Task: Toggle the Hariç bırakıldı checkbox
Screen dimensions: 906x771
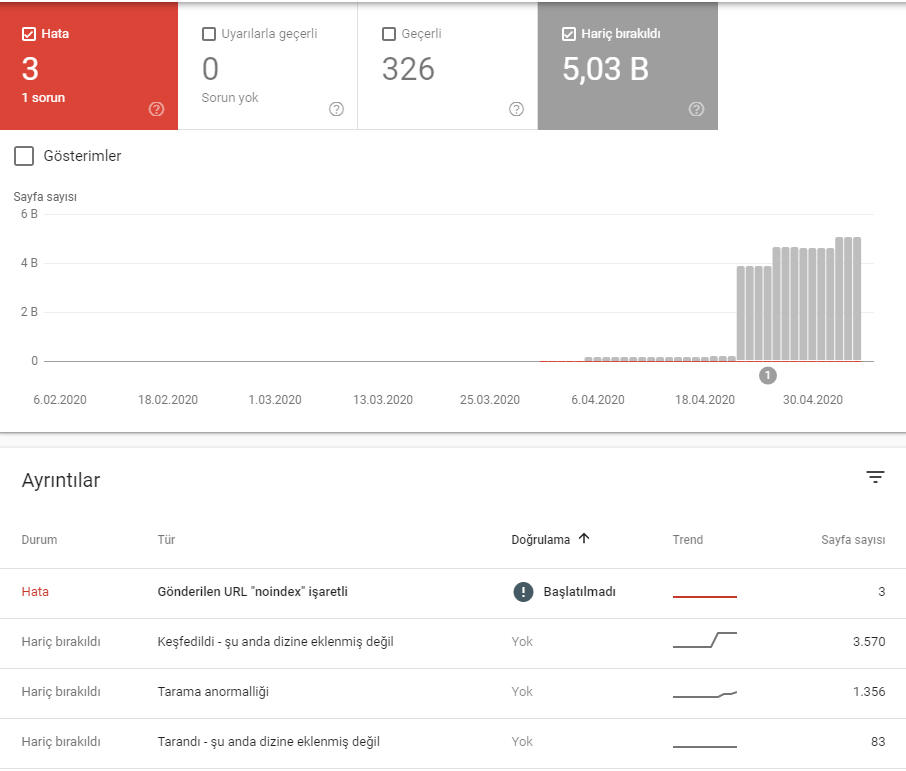Action: point(569,34)
